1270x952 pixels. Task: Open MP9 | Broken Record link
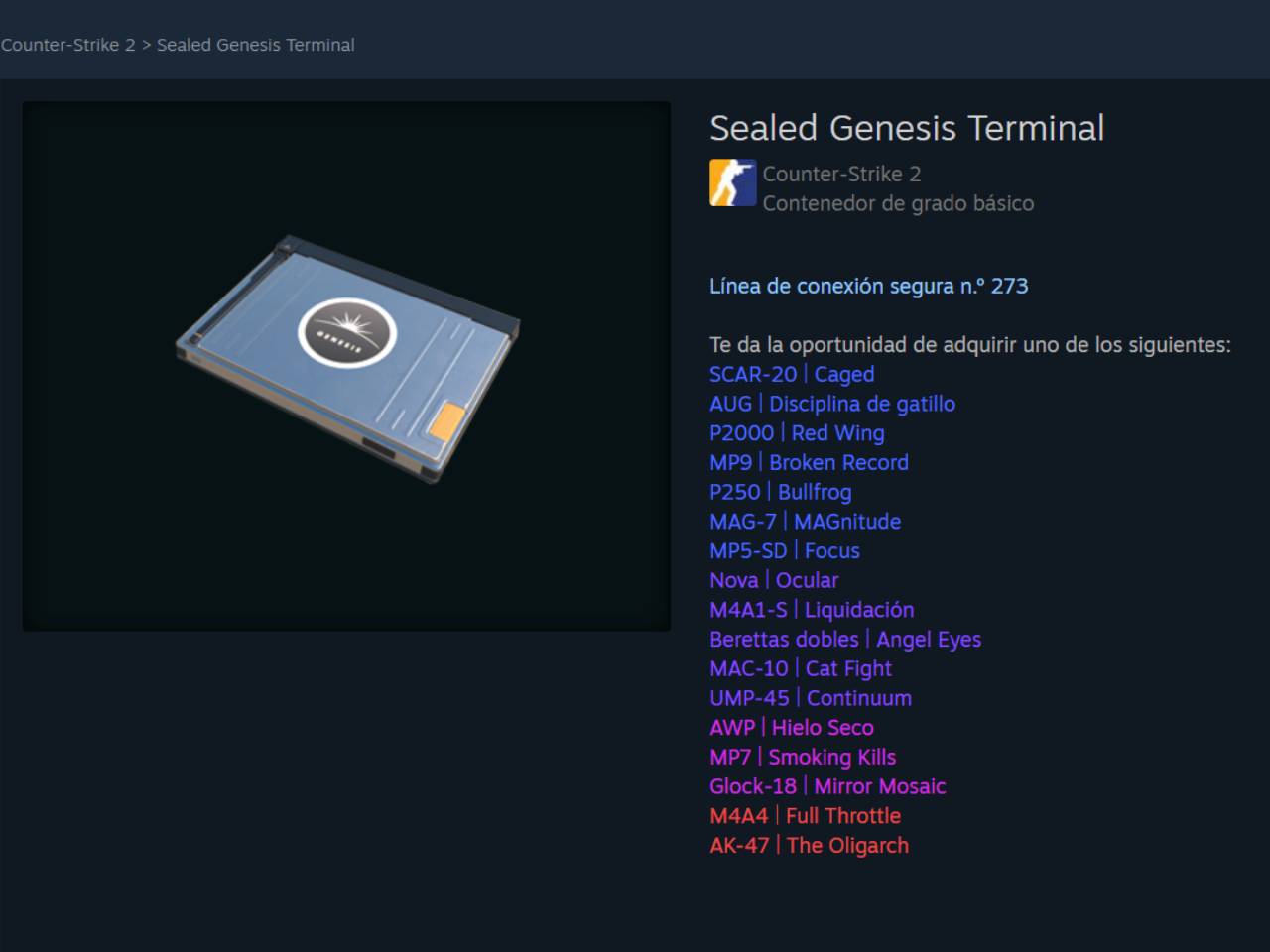coord(809,463)
